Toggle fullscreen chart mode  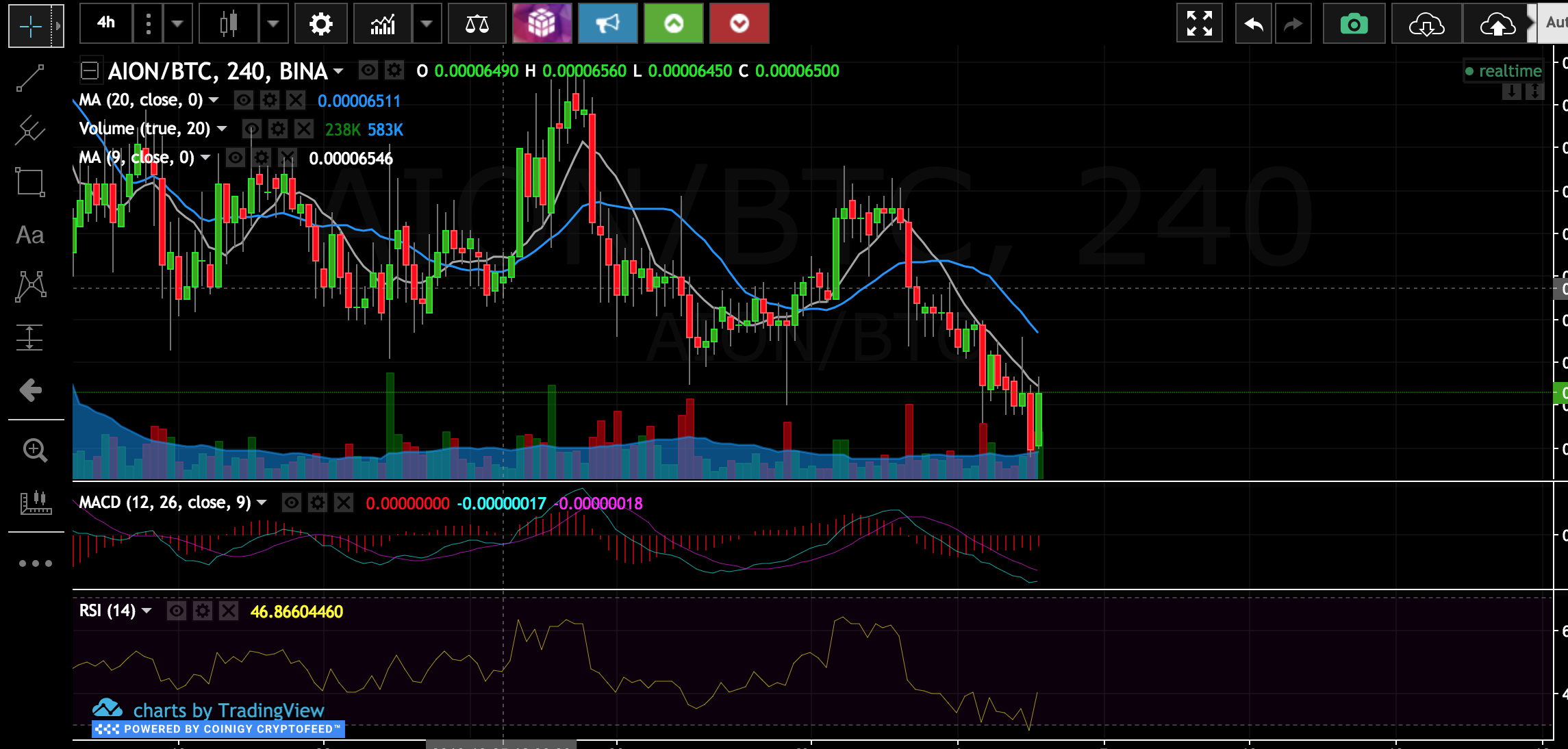pos(1199,24)
